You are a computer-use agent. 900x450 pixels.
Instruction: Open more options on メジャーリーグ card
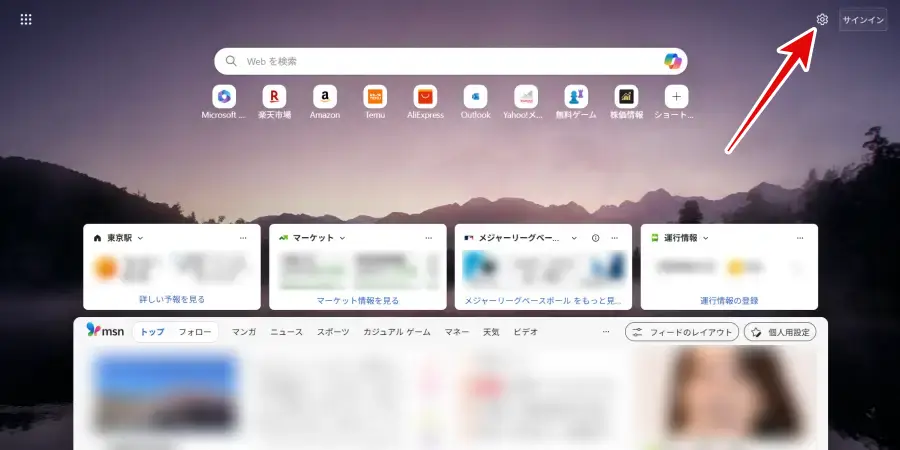point(615,238)
